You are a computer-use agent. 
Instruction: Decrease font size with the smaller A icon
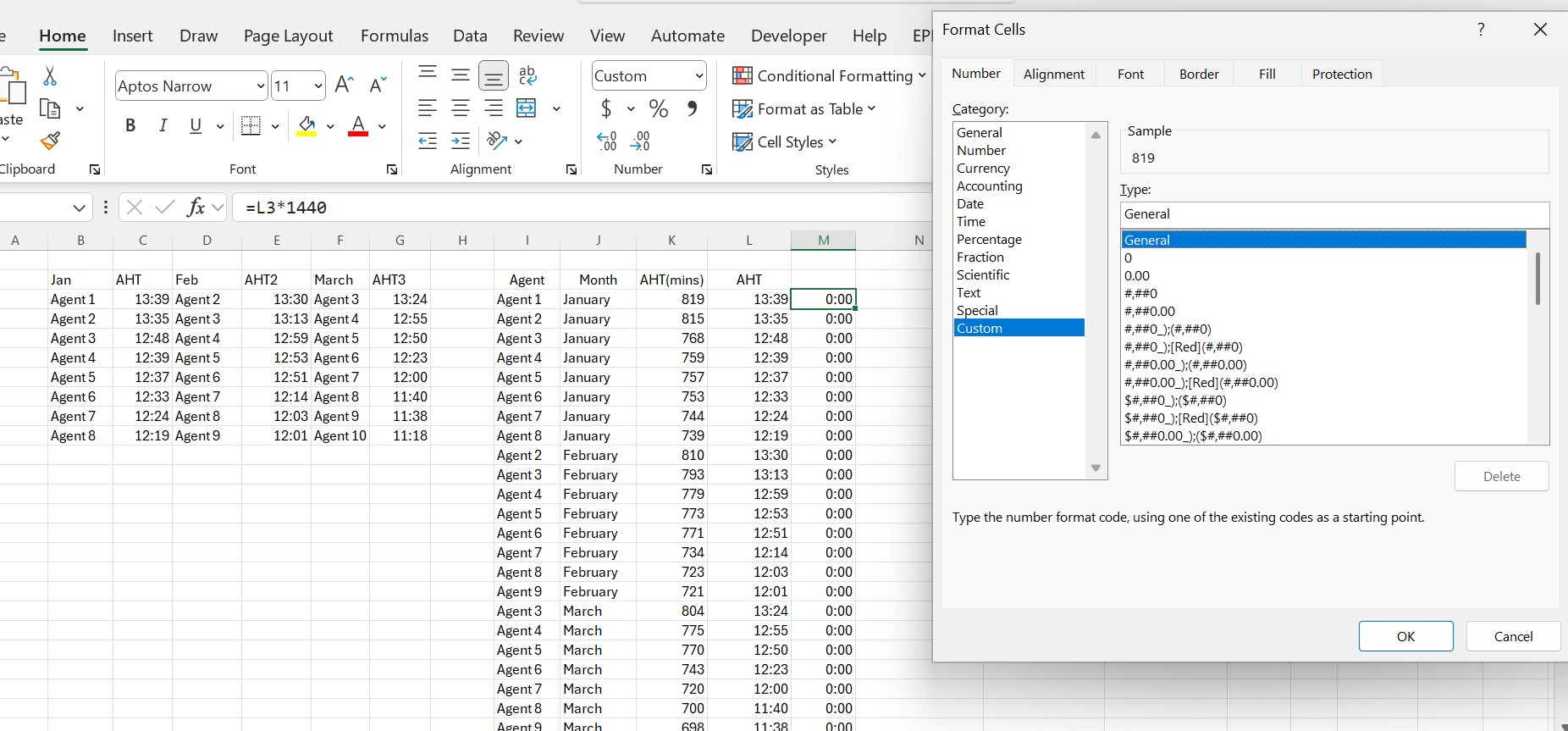click(378, 85)
